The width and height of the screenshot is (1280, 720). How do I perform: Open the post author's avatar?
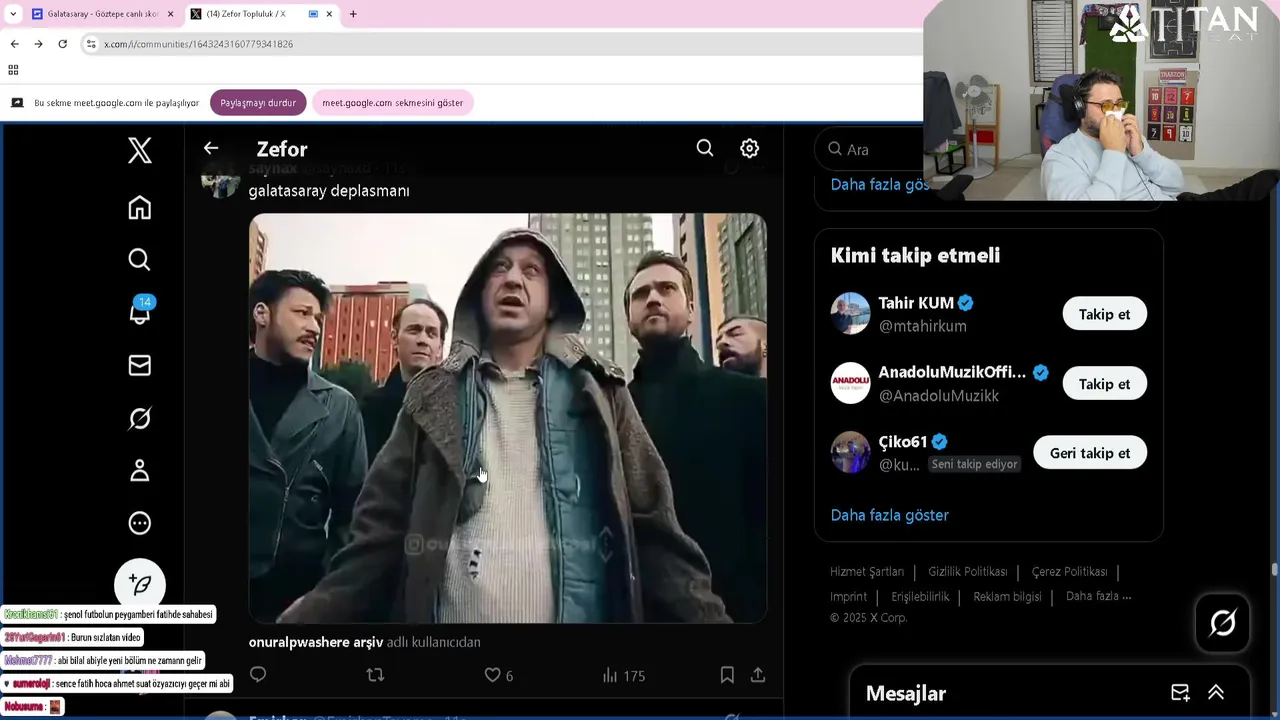(220, 180)
